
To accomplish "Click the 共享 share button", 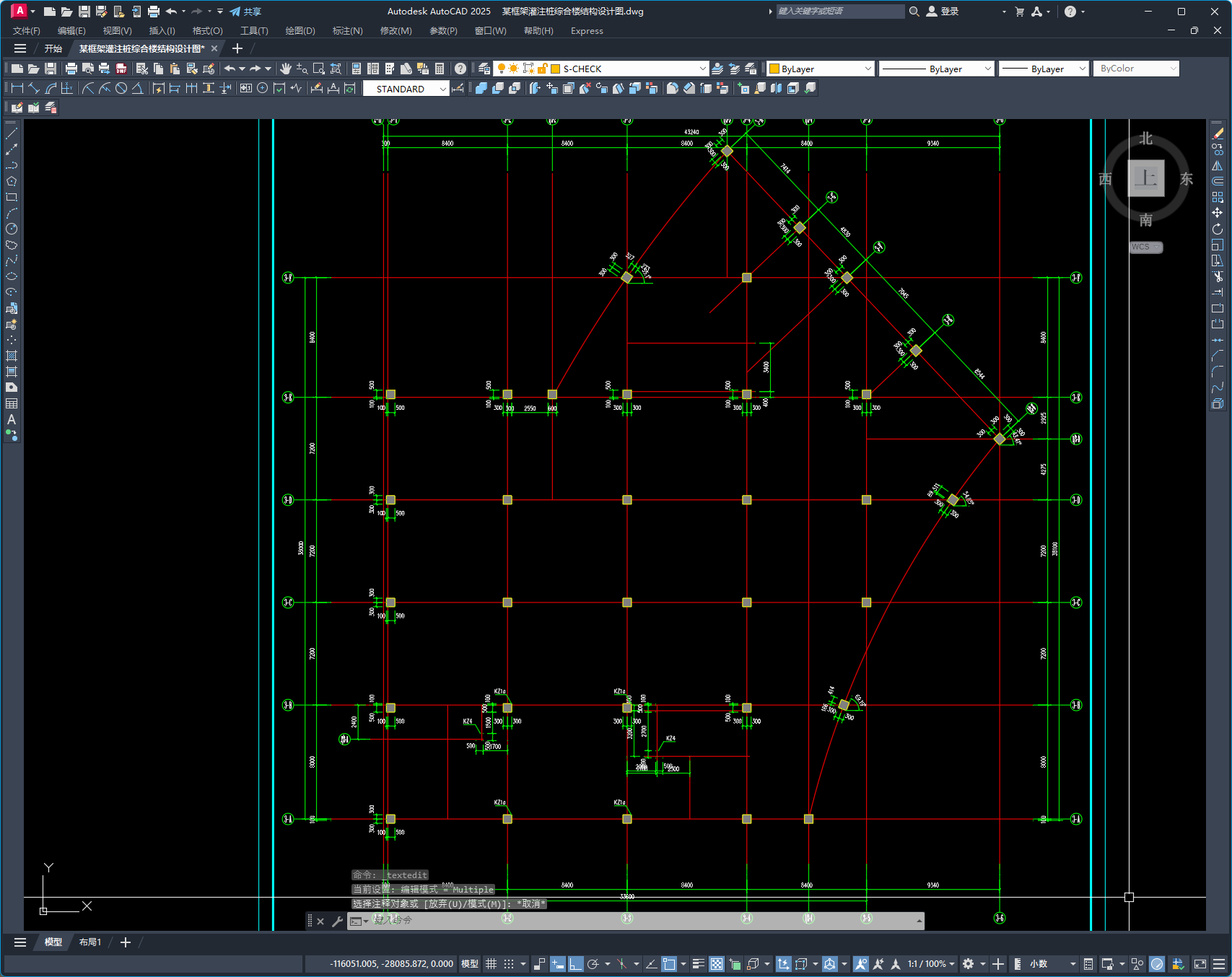I will 245,12.
